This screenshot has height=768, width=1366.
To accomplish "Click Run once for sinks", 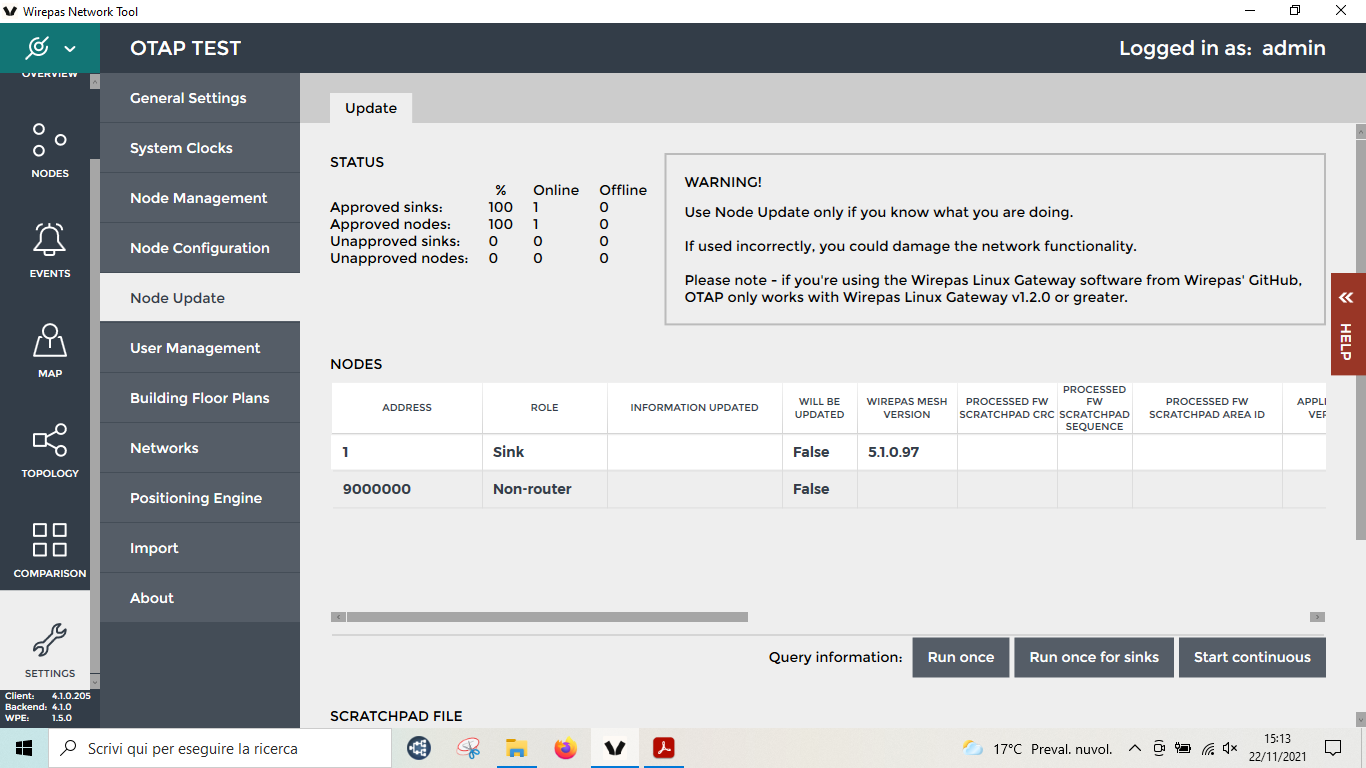I will (x=1094, y=657).
